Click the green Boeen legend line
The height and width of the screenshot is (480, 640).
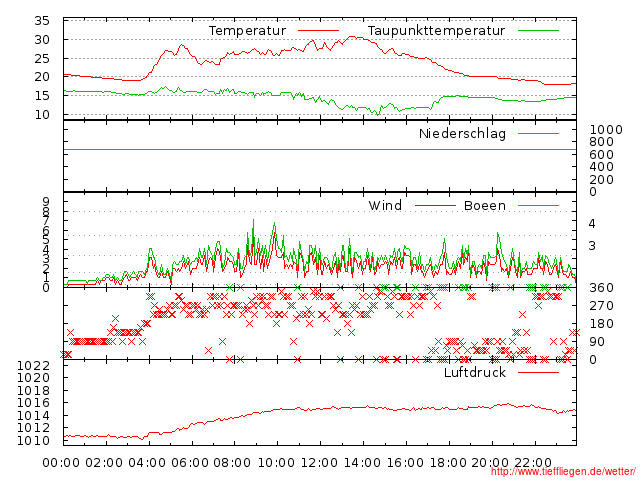538,205
